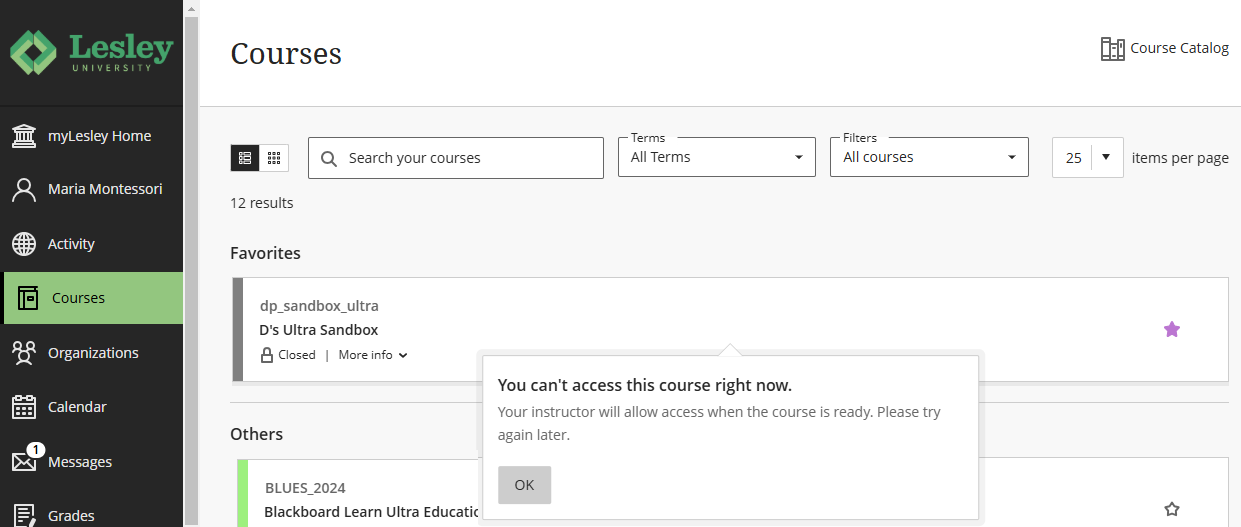The height and width of the screenshot is (527, 1241).
Task: Open Grades in the sidebar
Action: coord(92,515)
